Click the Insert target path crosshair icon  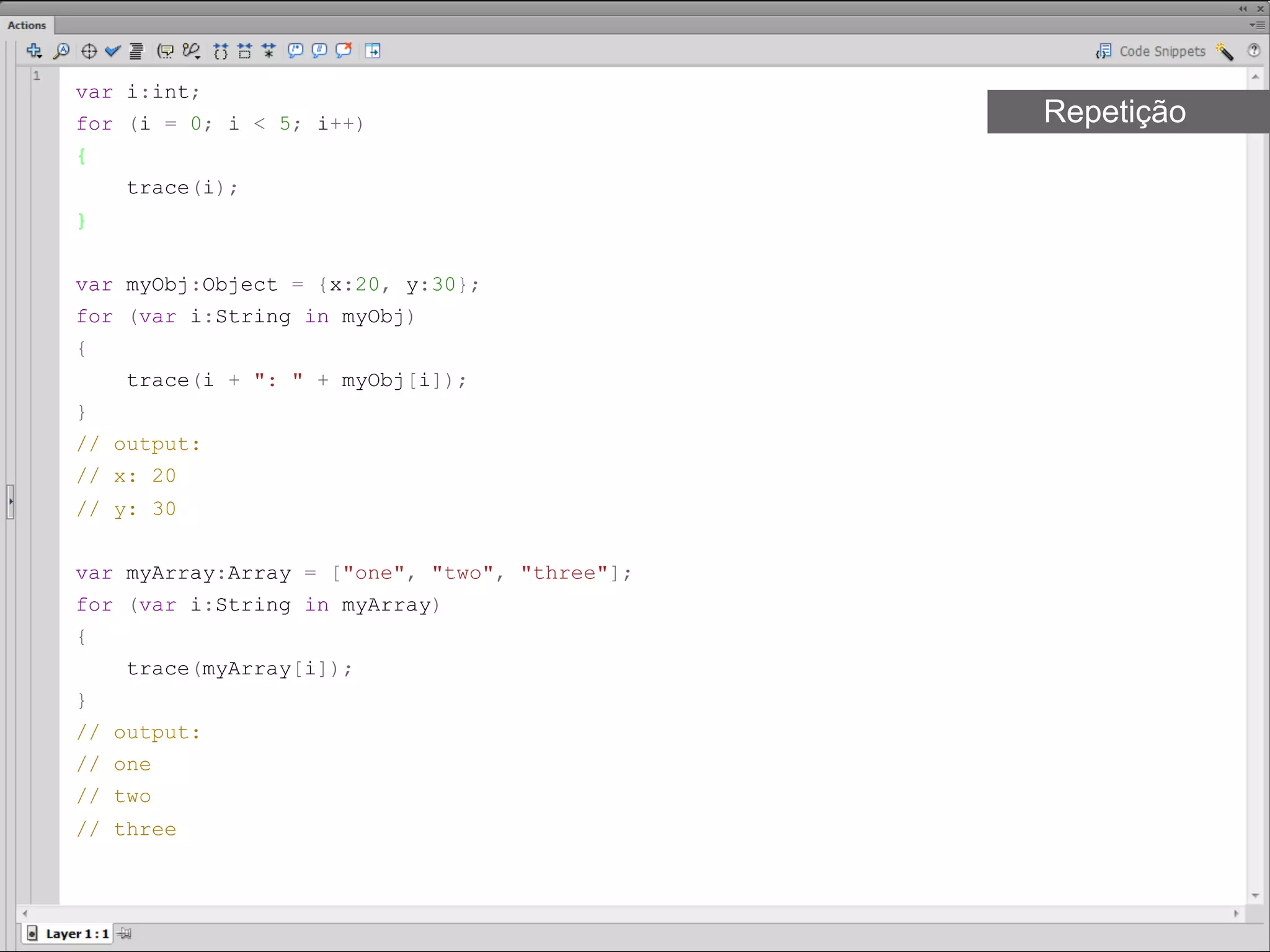[x=89, y=51]
